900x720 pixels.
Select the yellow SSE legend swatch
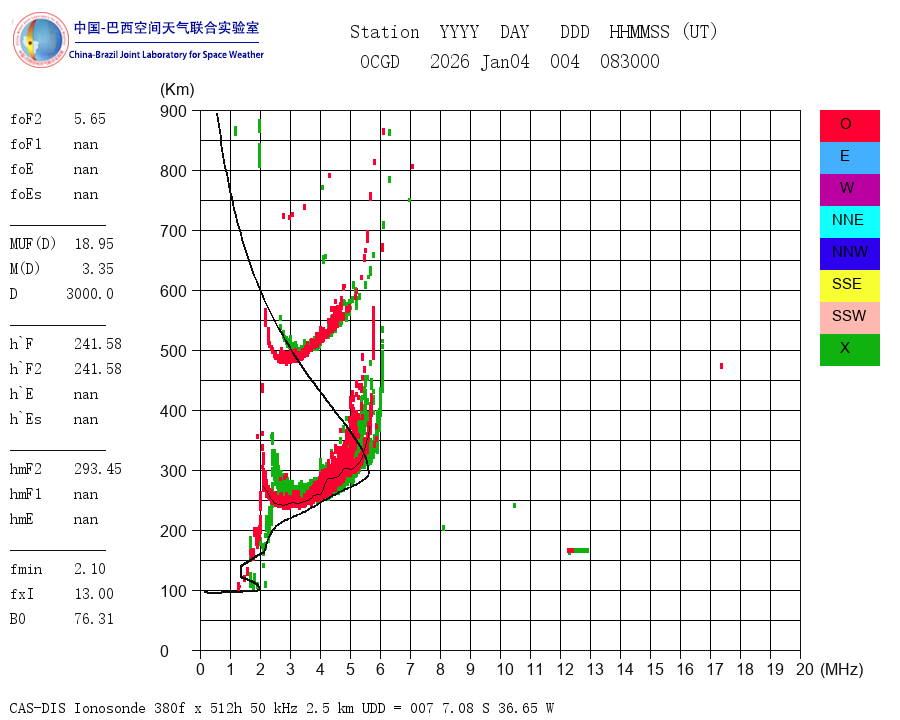pos(849,286)
